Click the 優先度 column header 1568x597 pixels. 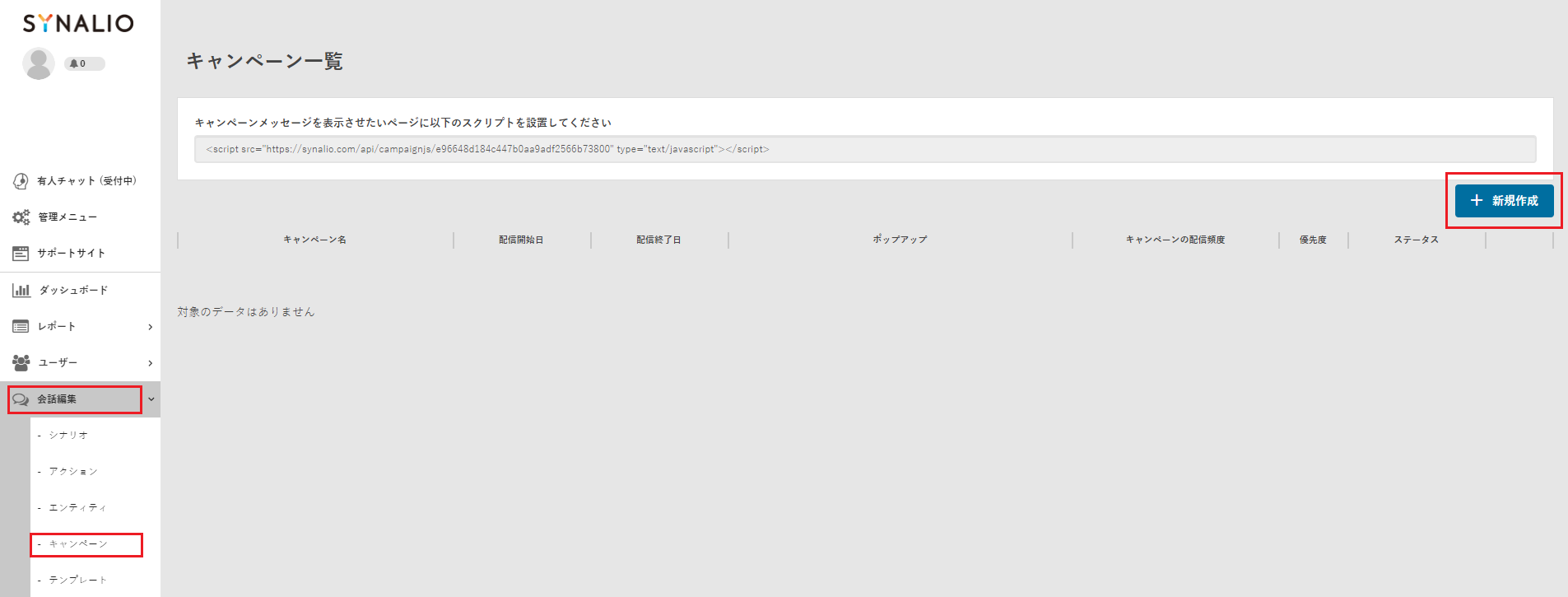[x=1313, y=240]
